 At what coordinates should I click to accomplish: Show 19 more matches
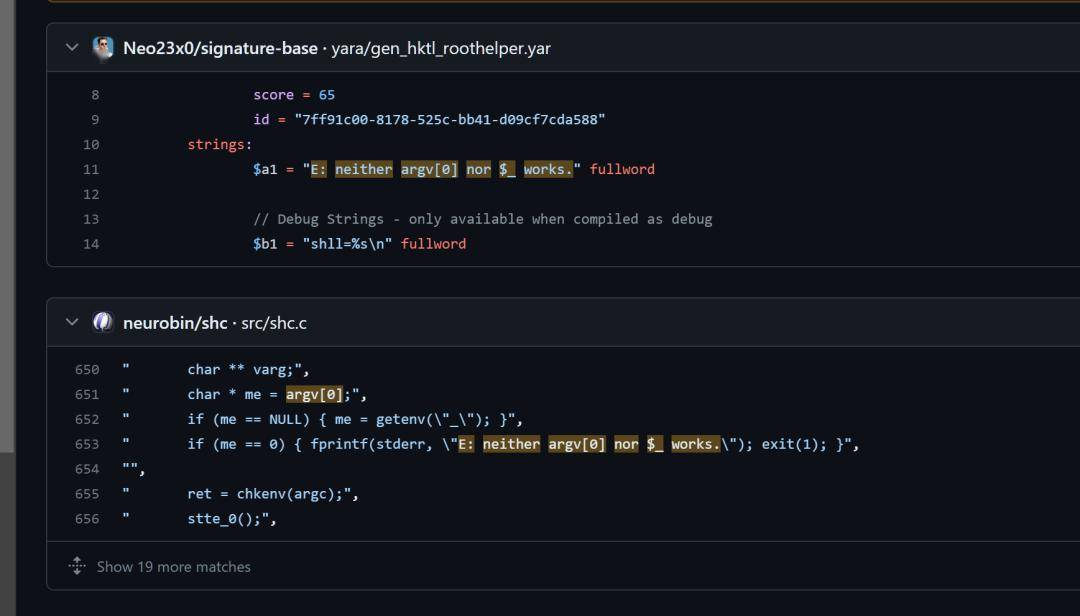174,566
